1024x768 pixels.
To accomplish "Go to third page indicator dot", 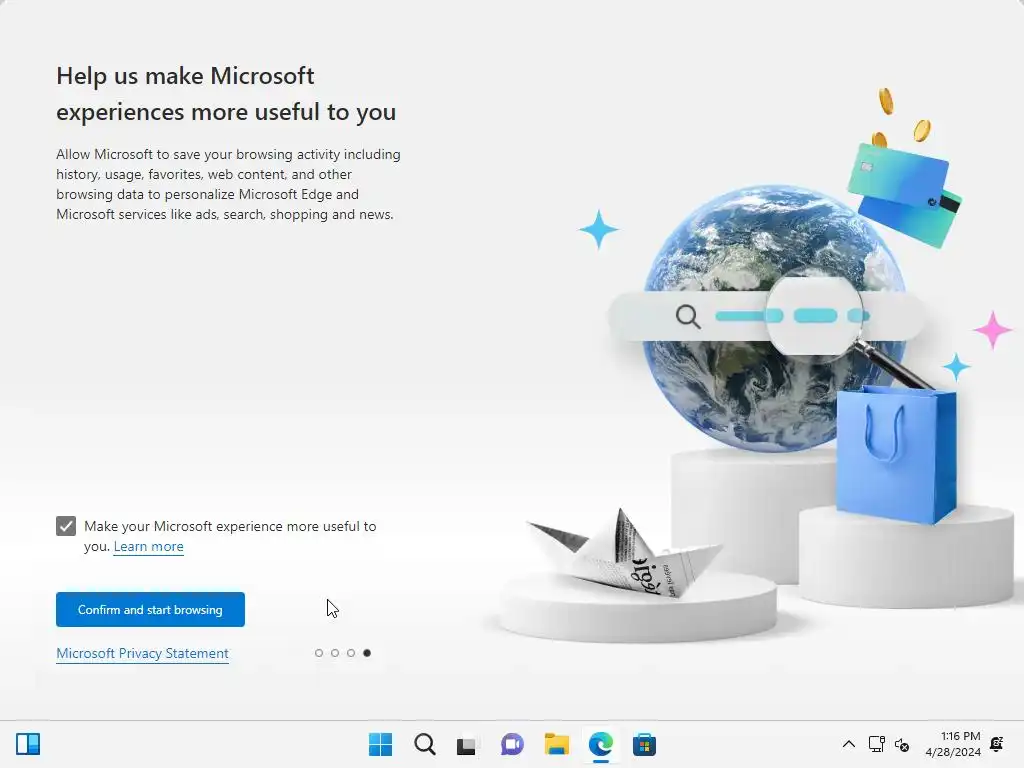I will (x=351, y=653).
